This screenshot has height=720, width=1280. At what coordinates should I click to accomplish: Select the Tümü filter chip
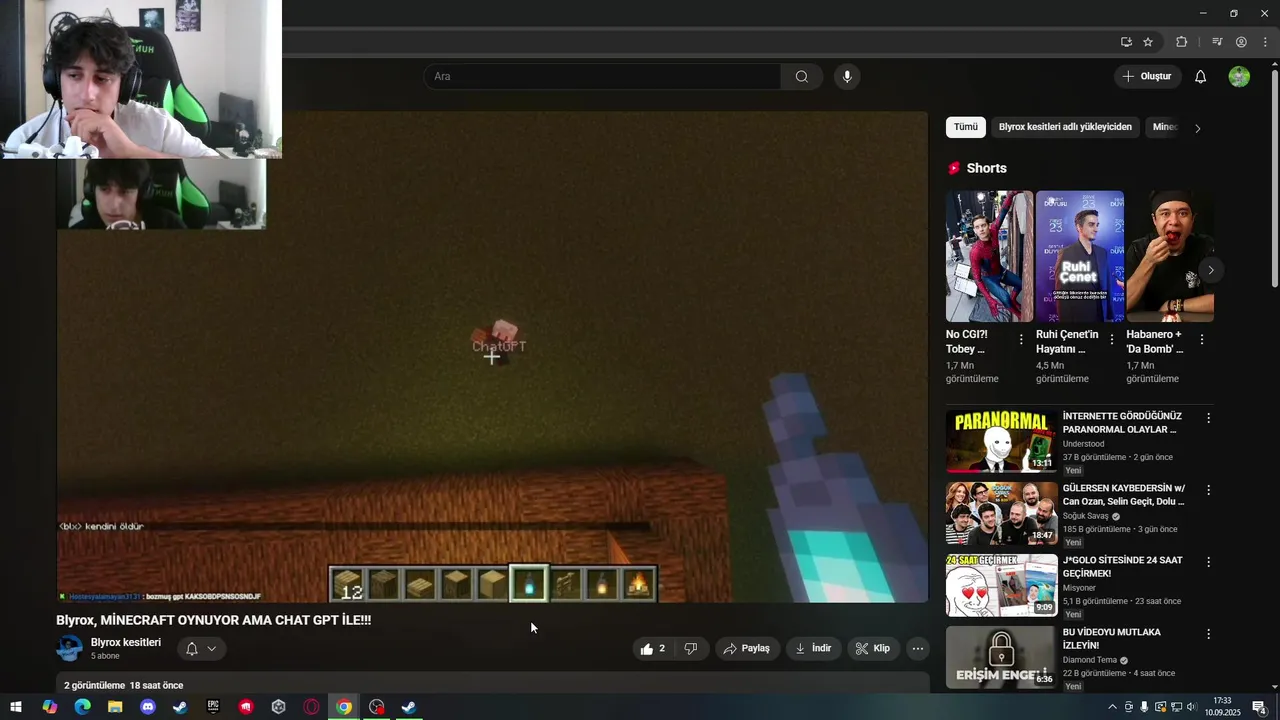point(966,127)
